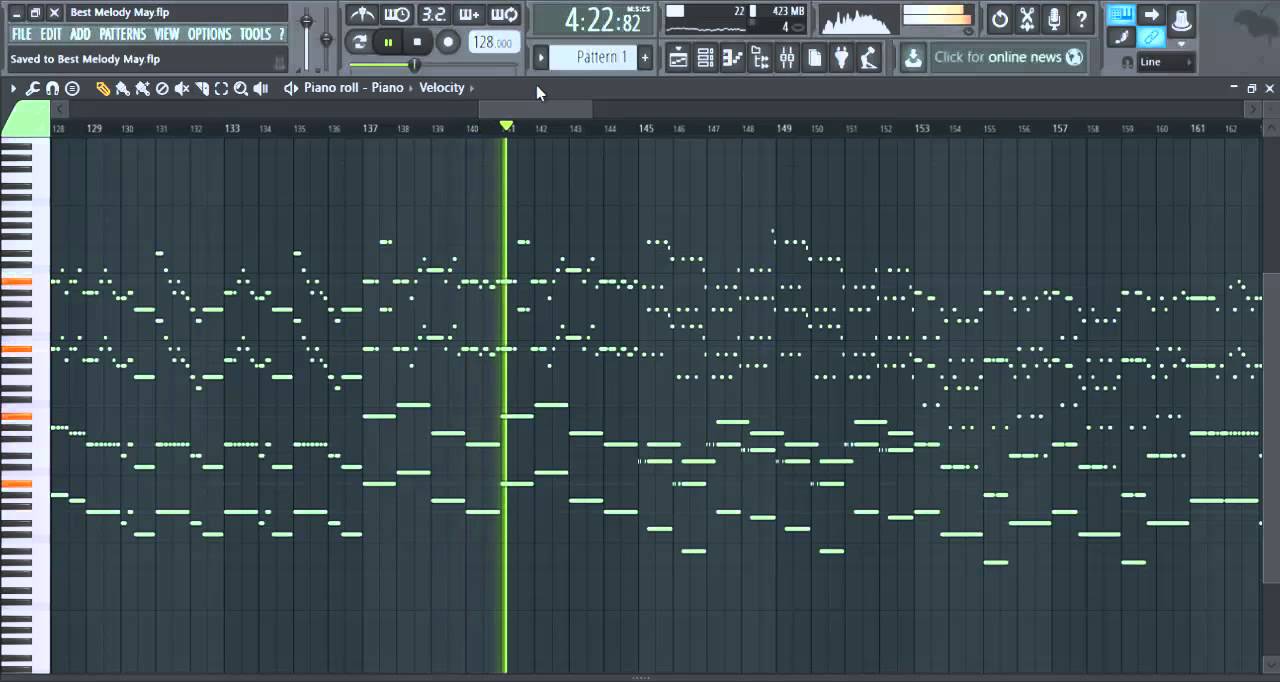This screenshot has width=1280, height=682.
Task: Open the Stamp chord options icon
Action: pos(72,89)
